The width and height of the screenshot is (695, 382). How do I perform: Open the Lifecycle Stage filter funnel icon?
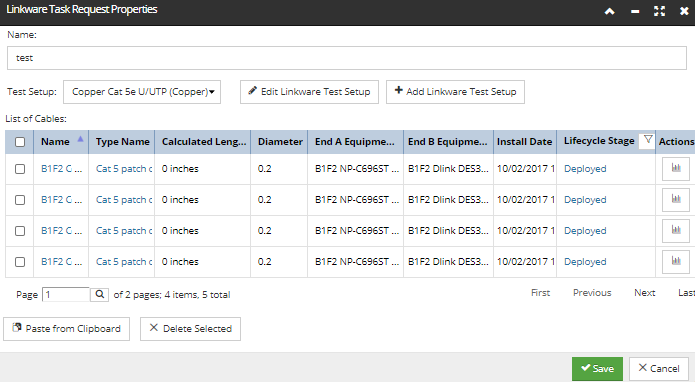[648, 141]
